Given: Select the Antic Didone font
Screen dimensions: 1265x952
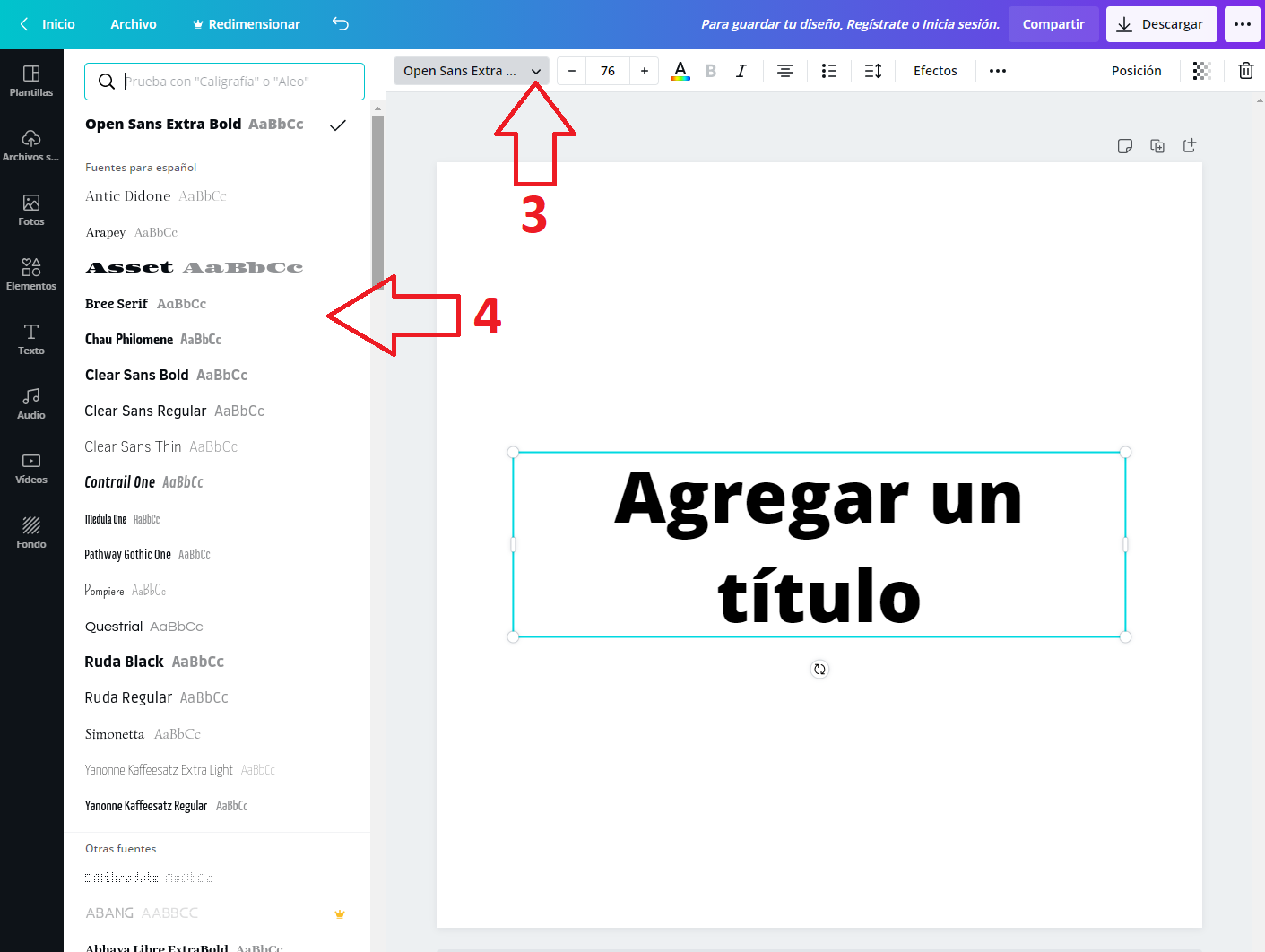Looking at the screenshot, I should (217, 196).
